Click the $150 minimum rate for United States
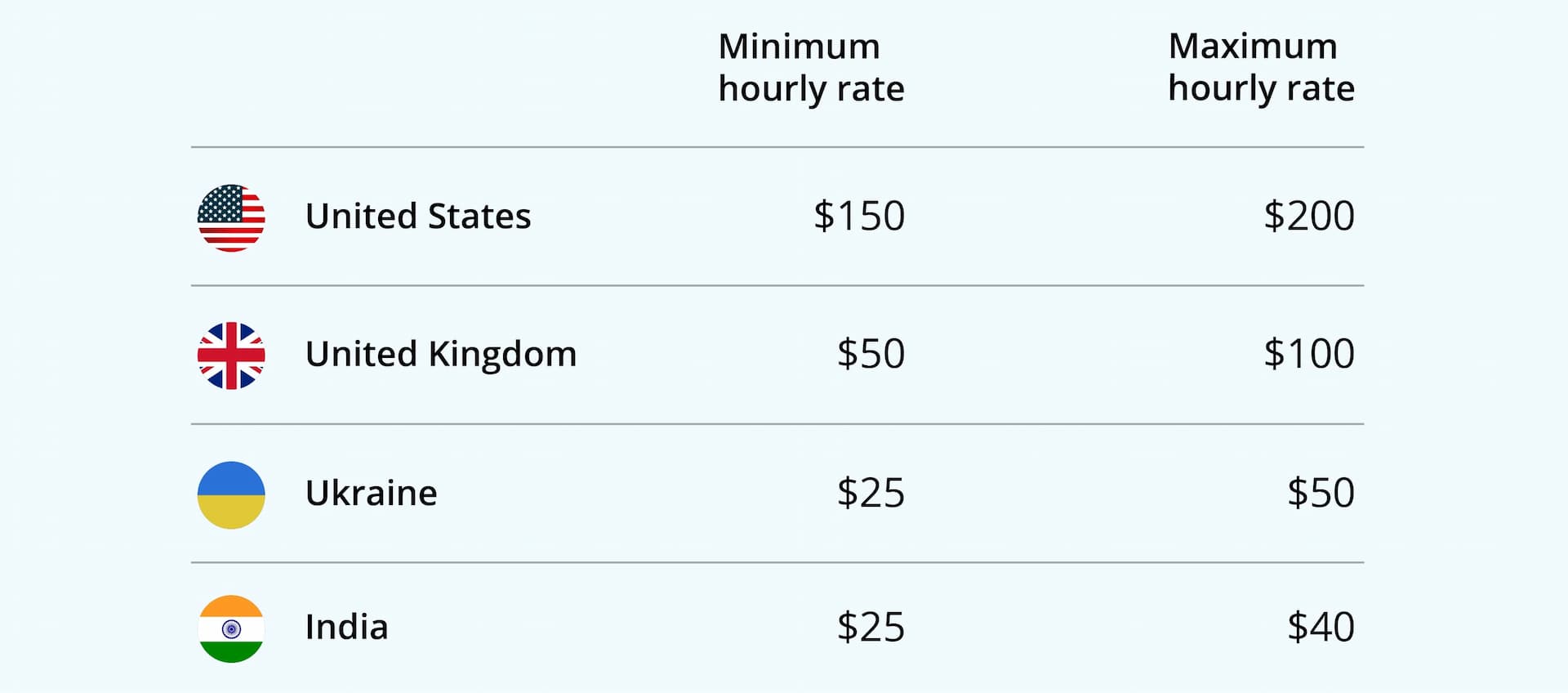The width and height of the screenshot is (1568, 693). [859, 216]
